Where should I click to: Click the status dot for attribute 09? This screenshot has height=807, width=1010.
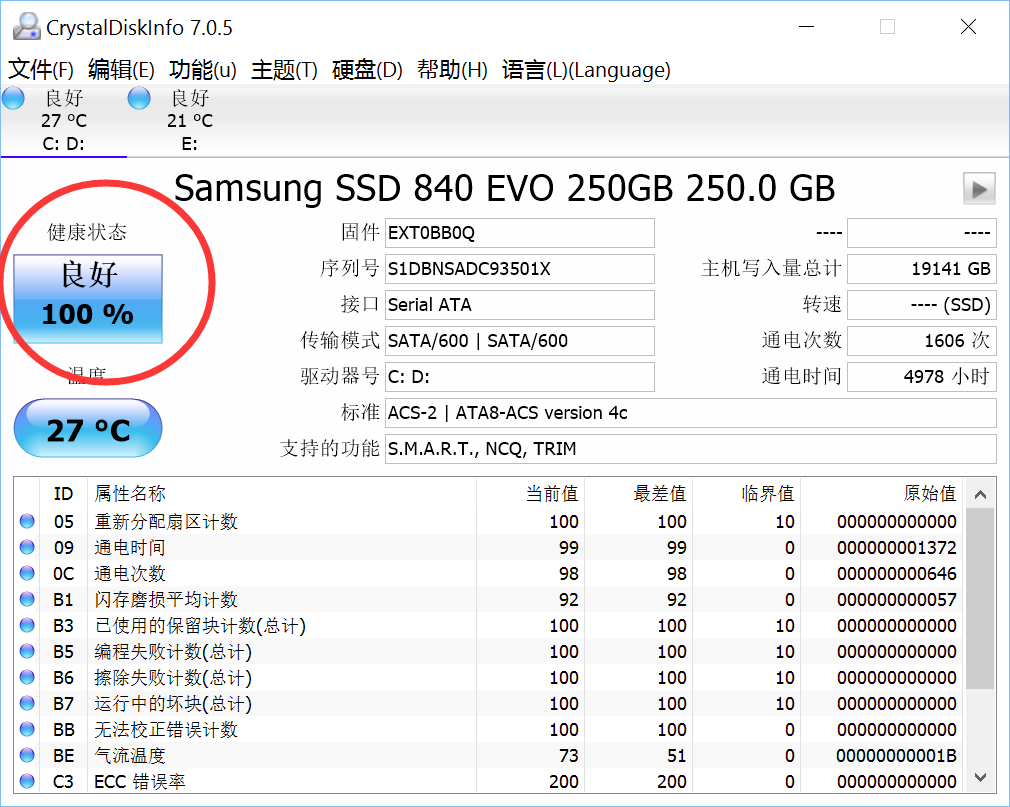click(x=27, y=547)
